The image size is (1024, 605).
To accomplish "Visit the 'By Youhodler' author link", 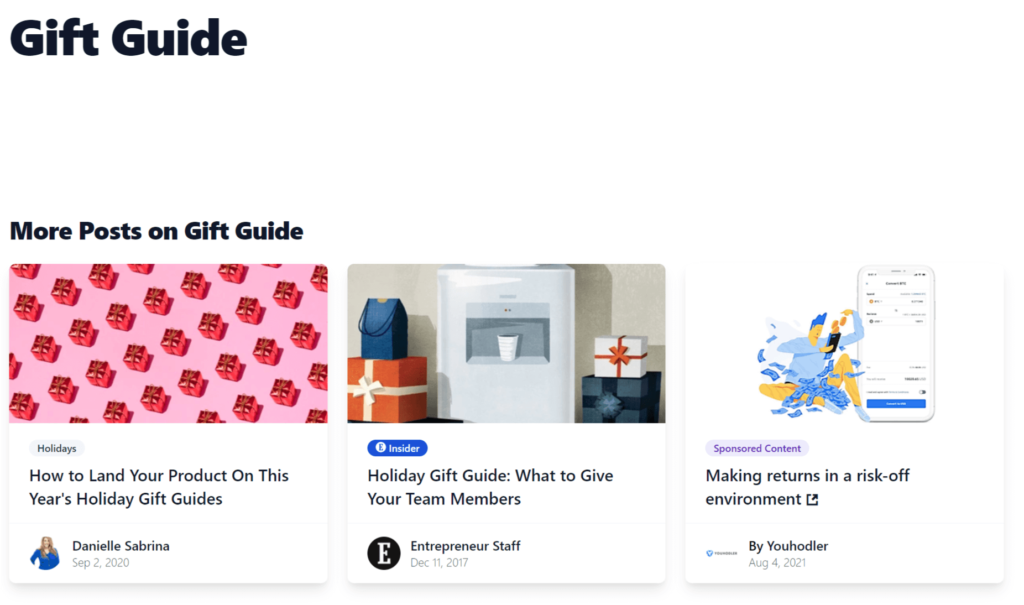I will click(x=788, y=546).
